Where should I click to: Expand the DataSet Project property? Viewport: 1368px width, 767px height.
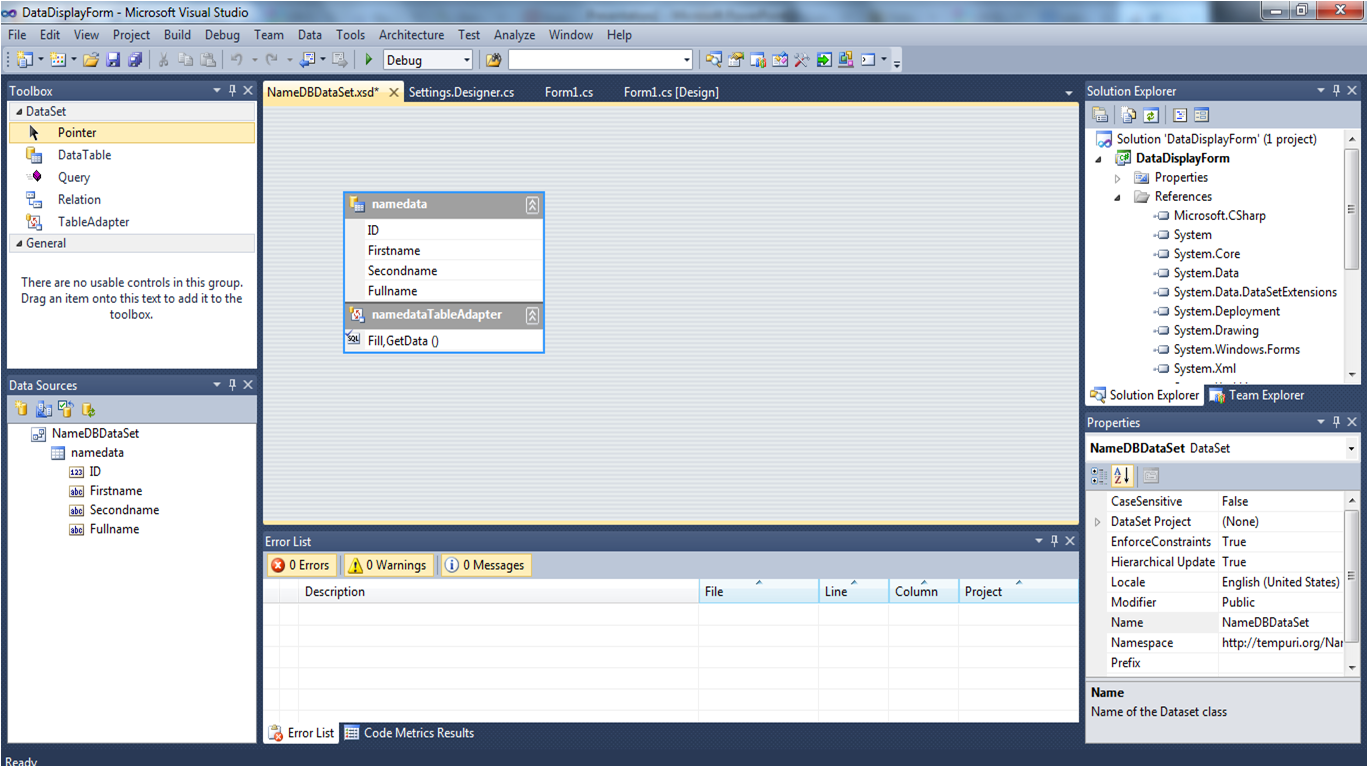coord(1098,522)
